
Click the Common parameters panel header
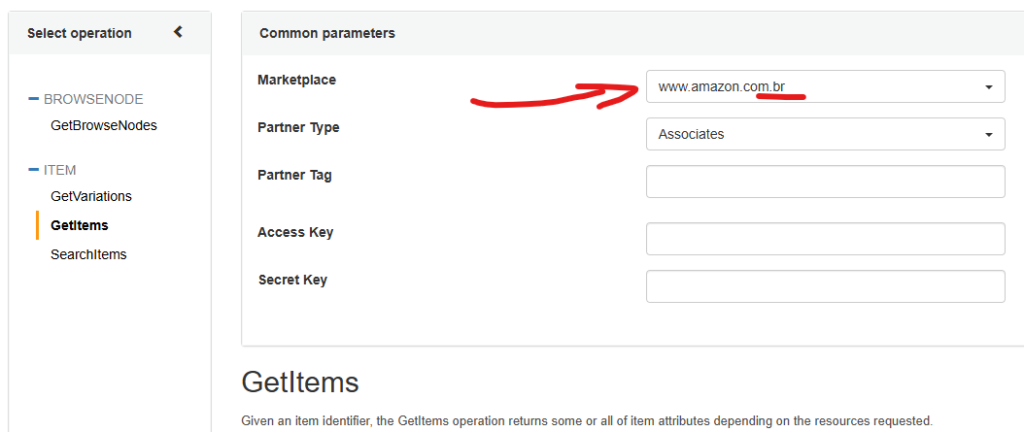click(632, 33)
